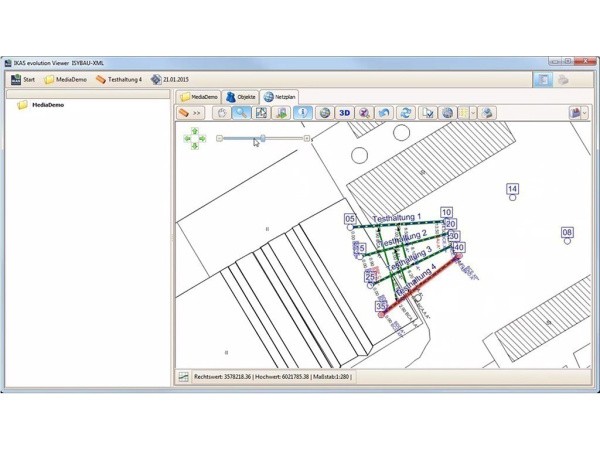Click the 3D view button
This screenshot has width=600, height=450.
click(344, 113)
